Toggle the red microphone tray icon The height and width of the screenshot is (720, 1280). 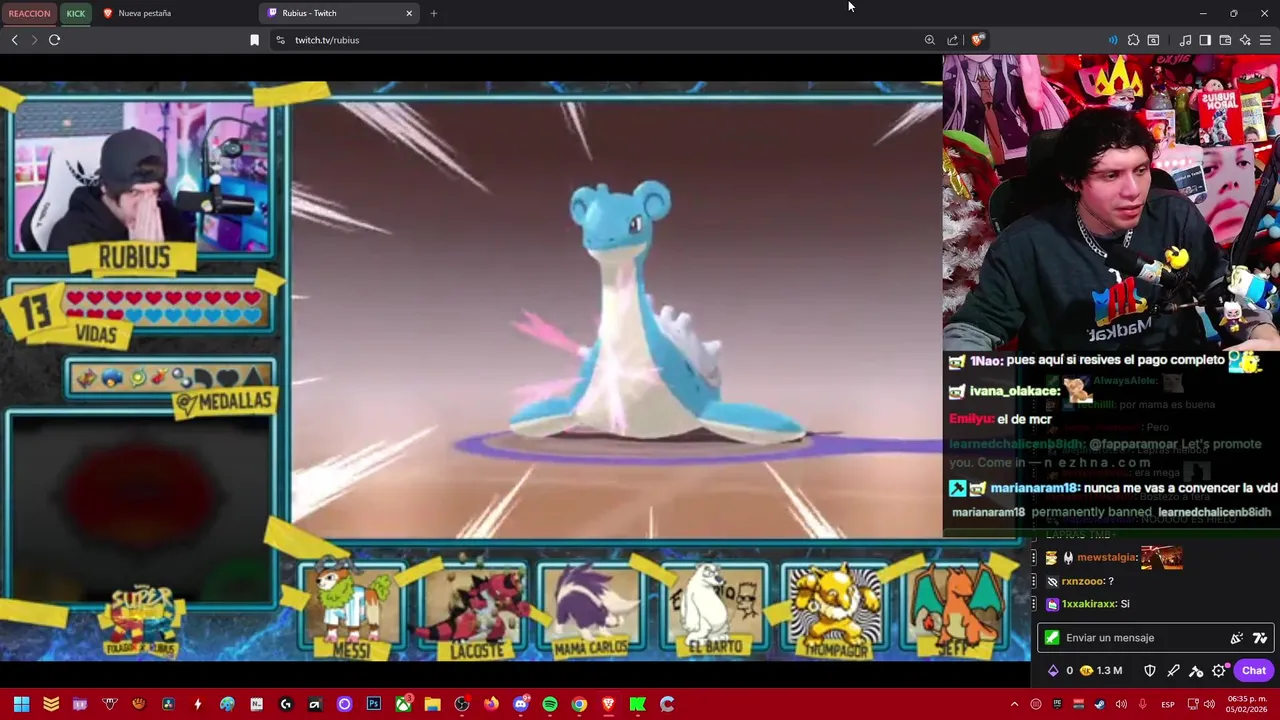coord(1142,704)
